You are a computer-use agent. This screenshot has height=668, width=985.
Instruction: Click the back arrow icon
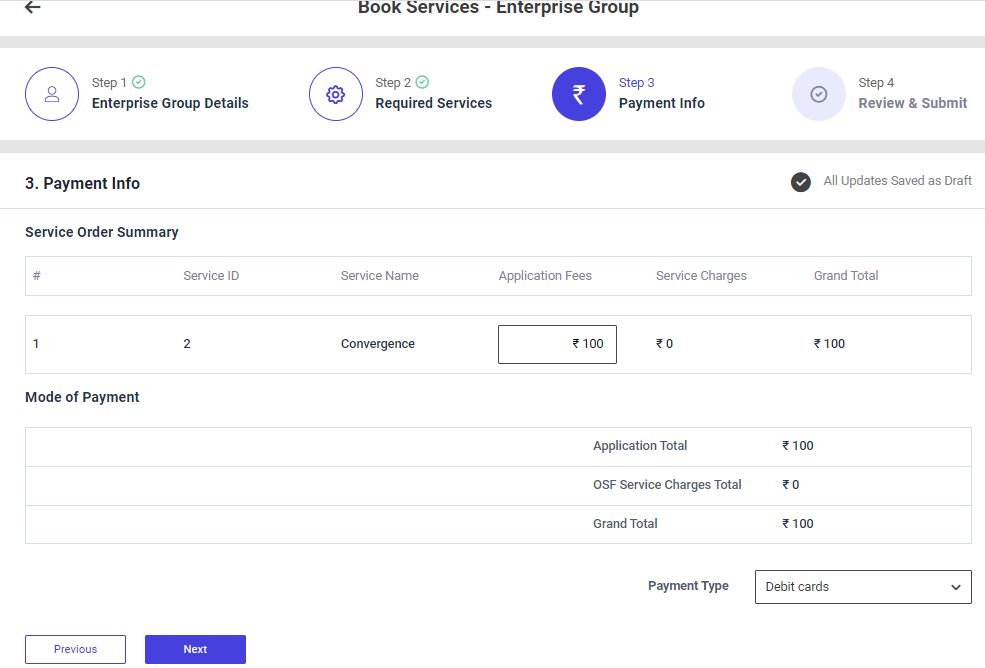click(x=33, y=8)
